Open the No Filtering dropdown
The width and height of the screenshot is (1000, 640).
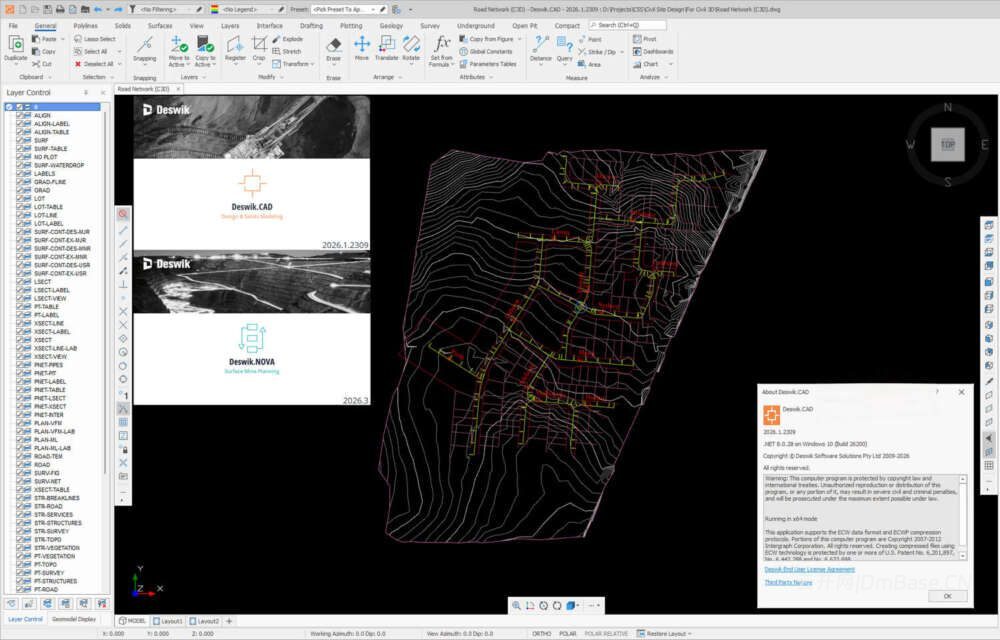tap(167, 10)
